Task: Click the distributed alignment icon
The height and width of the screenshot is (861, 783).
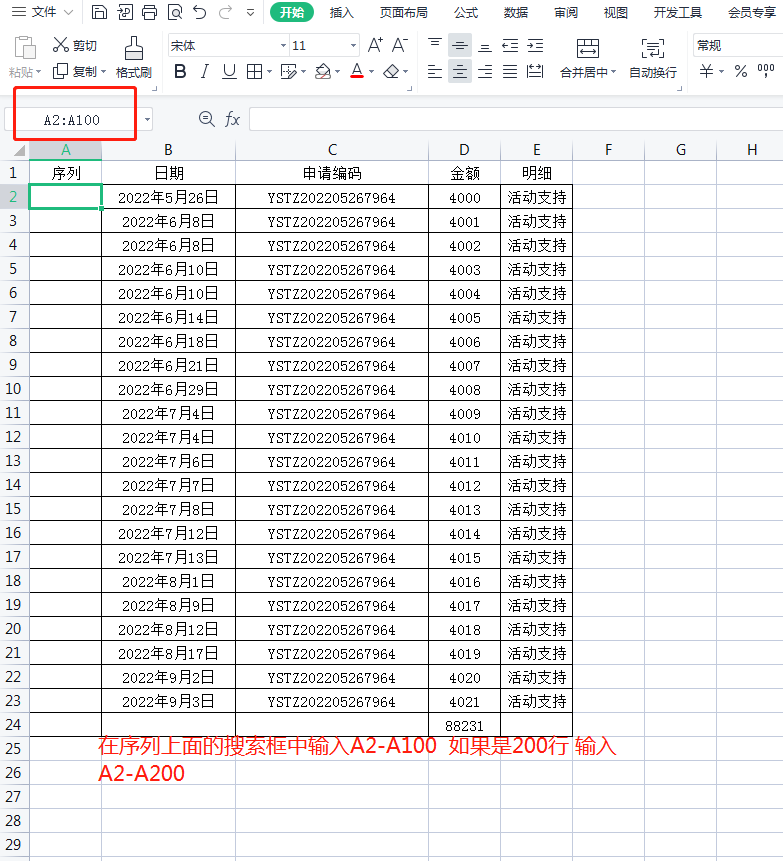Action: click(x=535, y=71)
